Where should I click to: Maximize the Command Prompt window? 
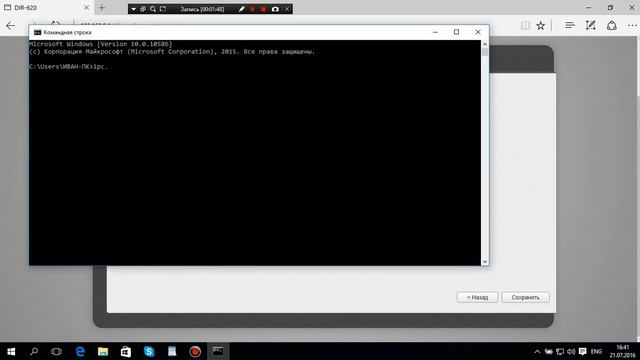[x=456, y=32]
